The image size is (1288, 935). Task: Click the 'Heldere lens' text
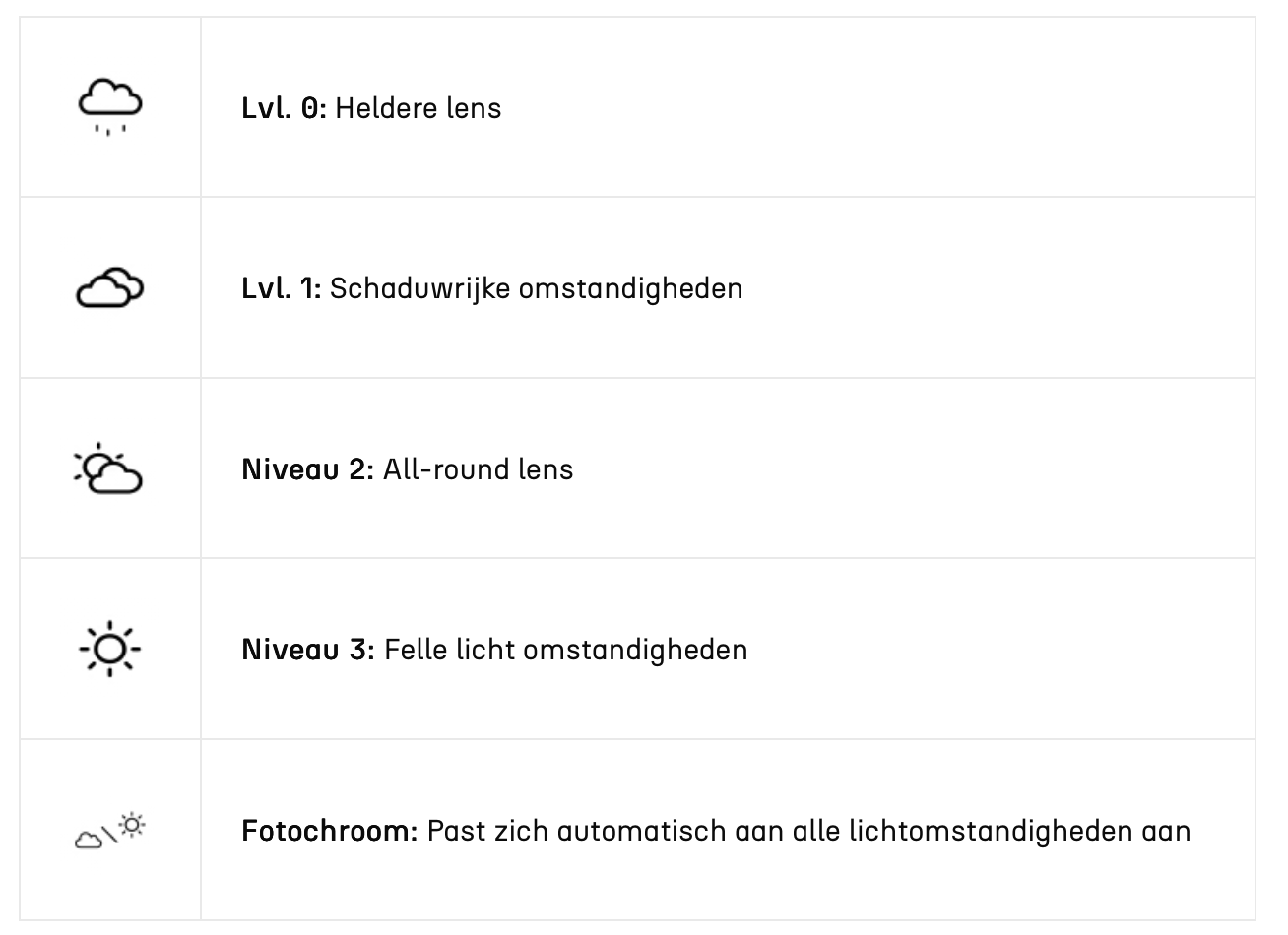(419, 107)
